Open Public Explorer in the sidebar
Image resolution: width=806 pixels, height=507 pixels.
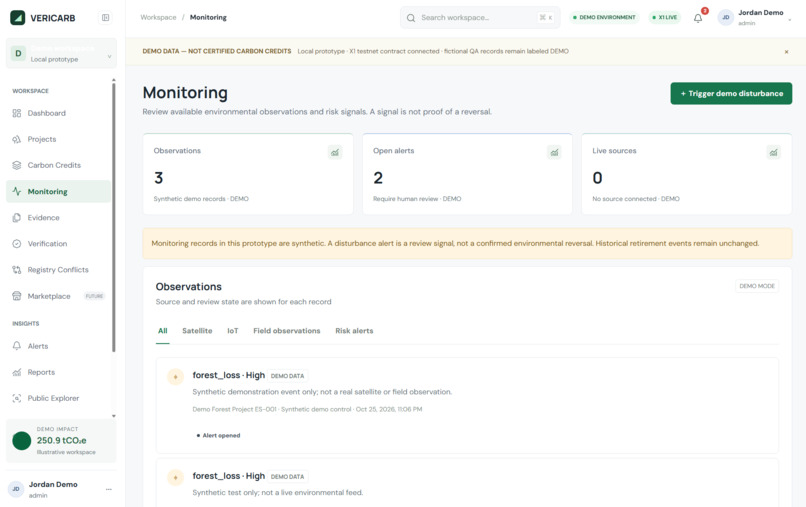point(58,399)
